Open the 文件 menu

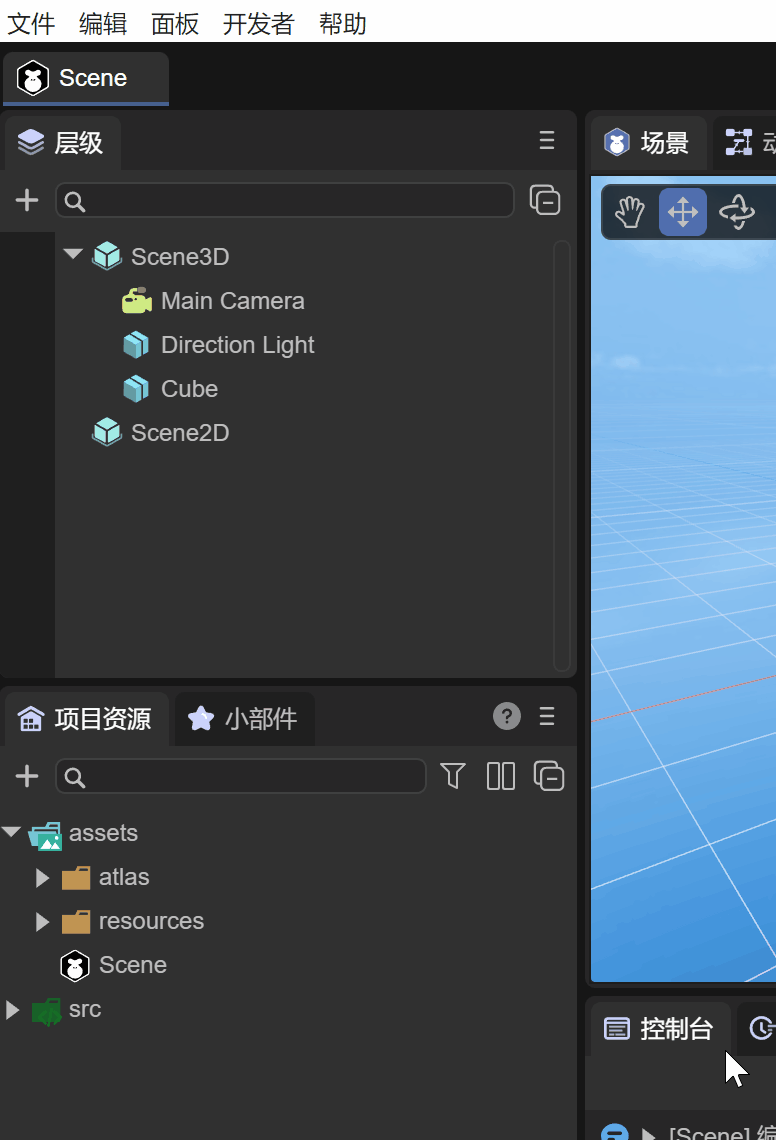tap(31, 24)
